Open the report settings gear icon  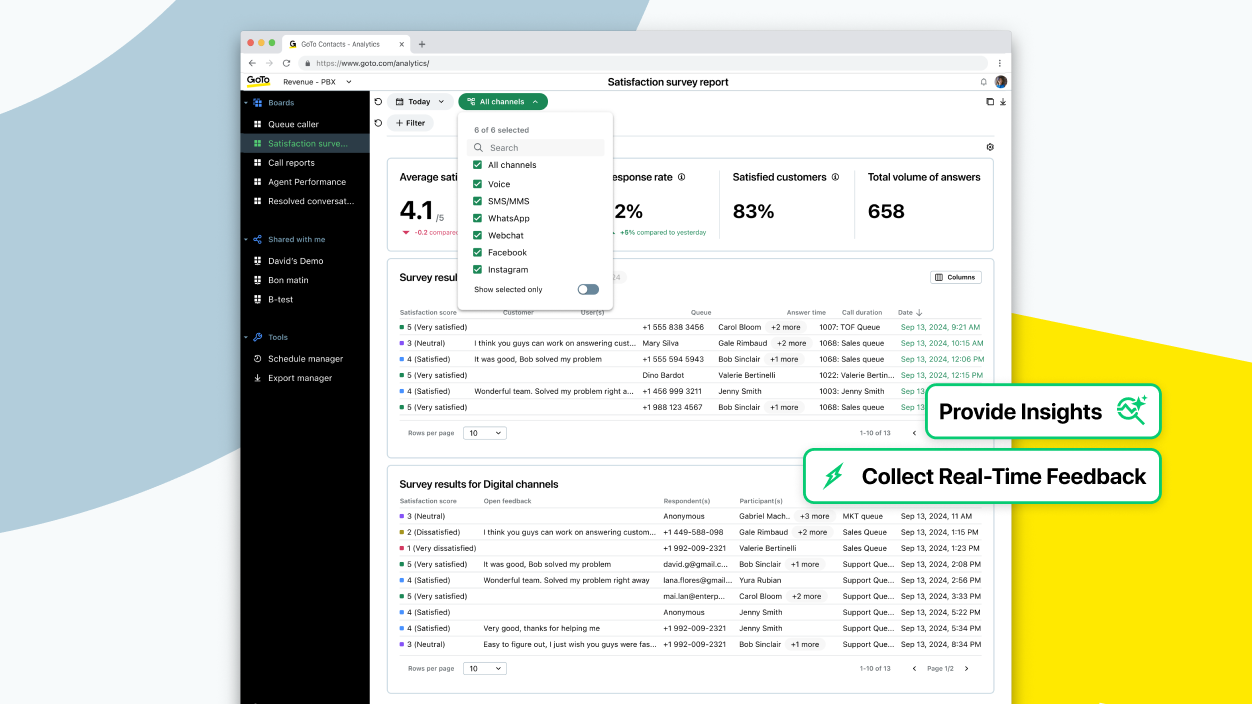pos(989,146)
